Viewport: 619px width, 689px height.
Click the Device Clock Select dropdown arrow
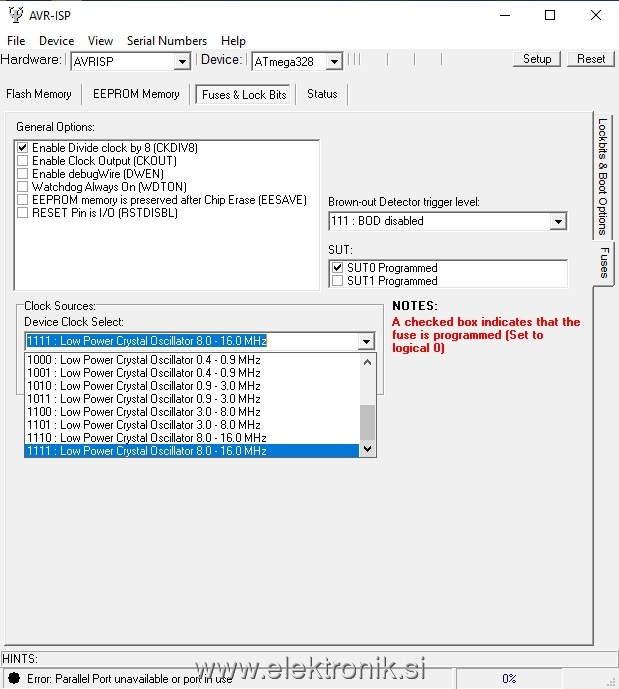[366, 341]
